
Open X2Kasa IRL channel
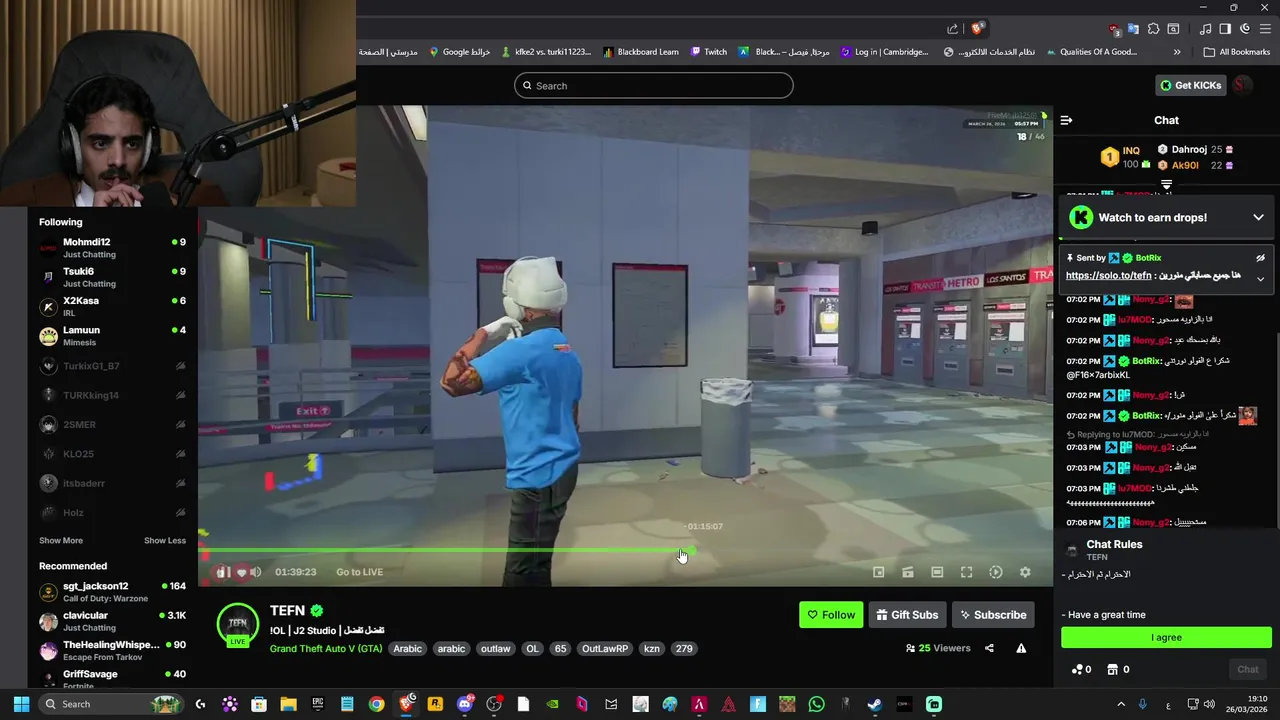click(112, 306)
